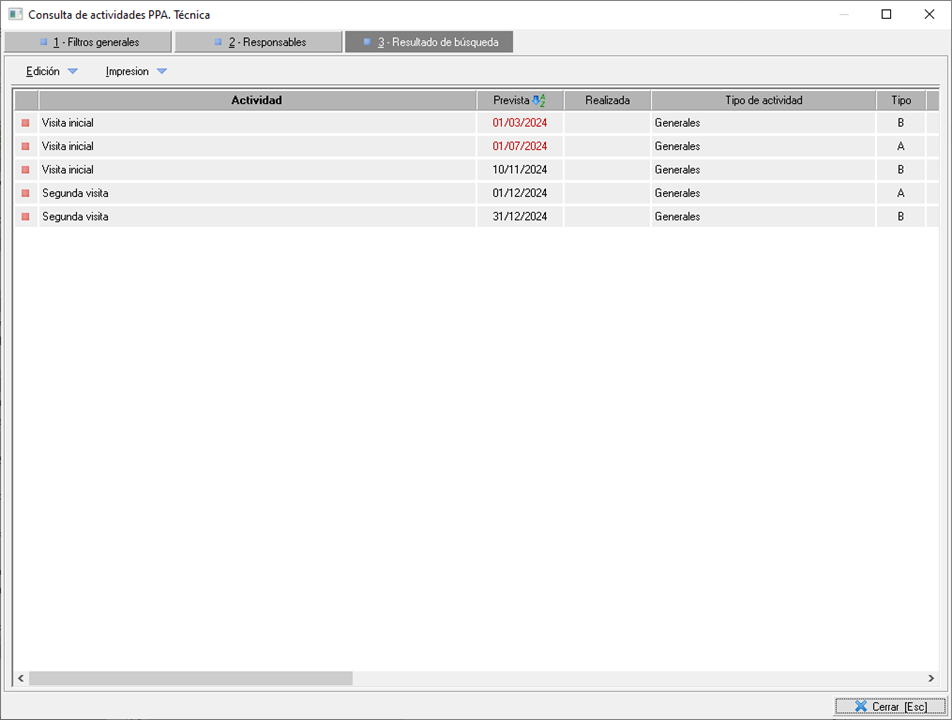Click red status square of 01/12/2024 row
Screen dimensions: 952x720
click(x=26, y=193)
